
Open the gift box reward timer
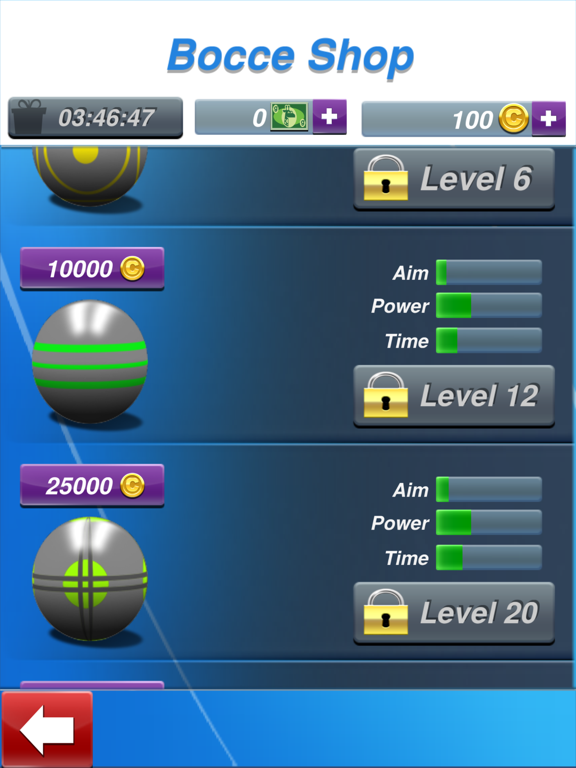tap(96, 118)
